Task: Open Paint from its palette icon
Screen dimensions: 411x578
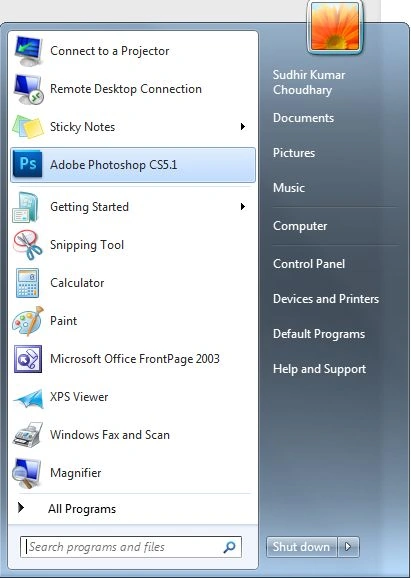Action: click(28, 321)
